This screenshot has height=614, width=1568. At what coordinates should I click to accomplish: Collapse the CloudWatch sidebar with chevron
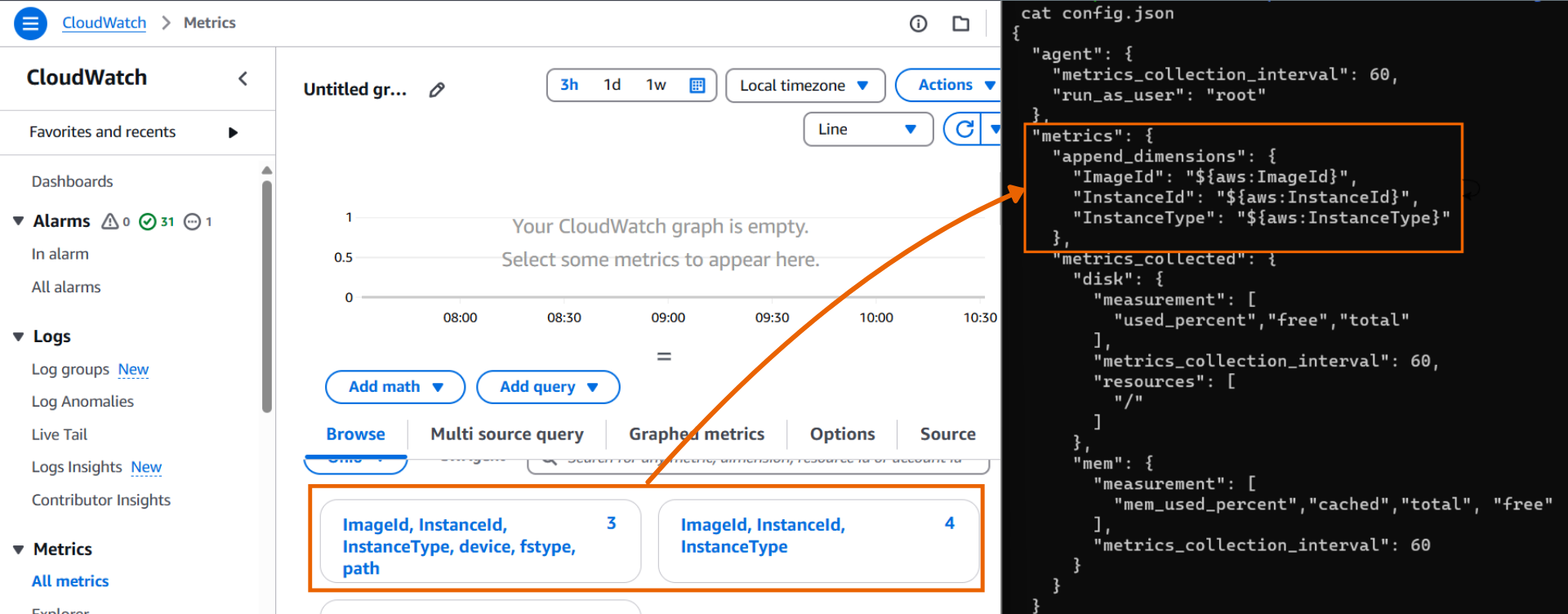[x=243, y=78]
